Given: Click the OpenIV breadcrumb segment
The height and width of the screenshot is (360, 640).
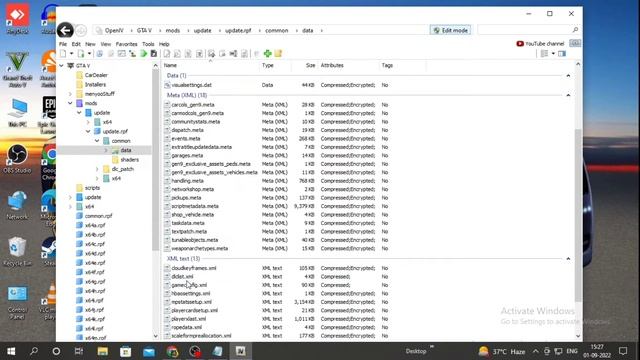Looking at the screenshot, I should [x=114, y=31].
